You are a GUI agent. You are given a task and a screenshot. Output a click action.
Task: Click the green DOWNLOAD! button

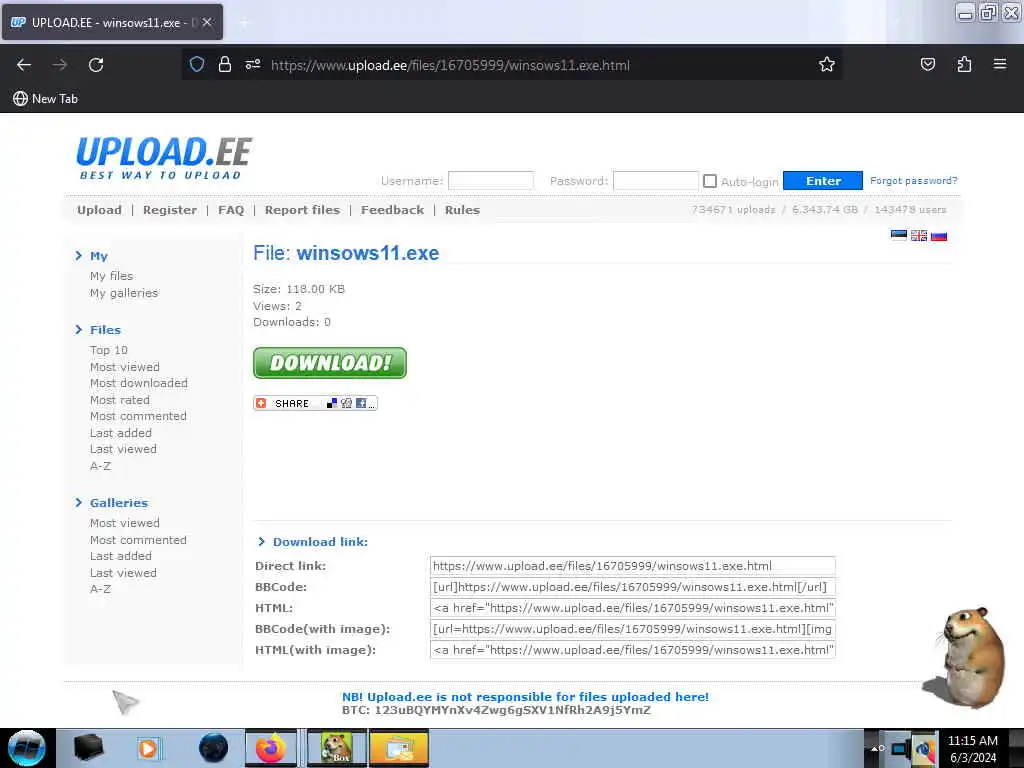coord(330,363)
